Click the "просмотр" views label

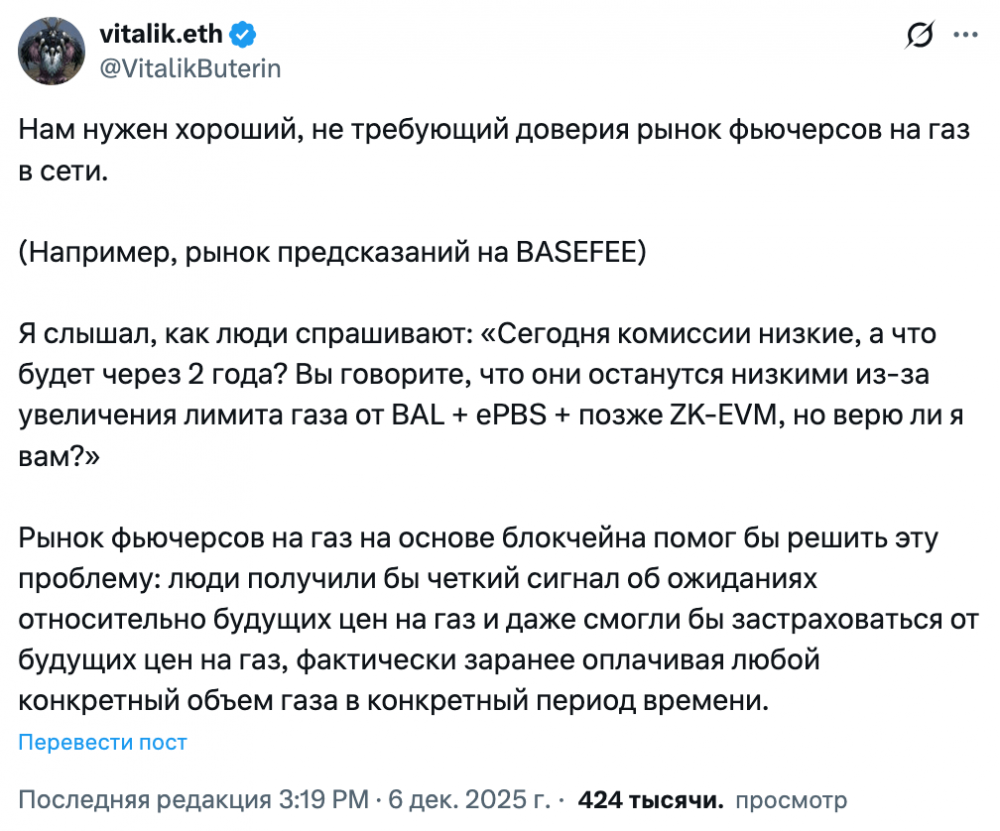[x=790, y=800]
